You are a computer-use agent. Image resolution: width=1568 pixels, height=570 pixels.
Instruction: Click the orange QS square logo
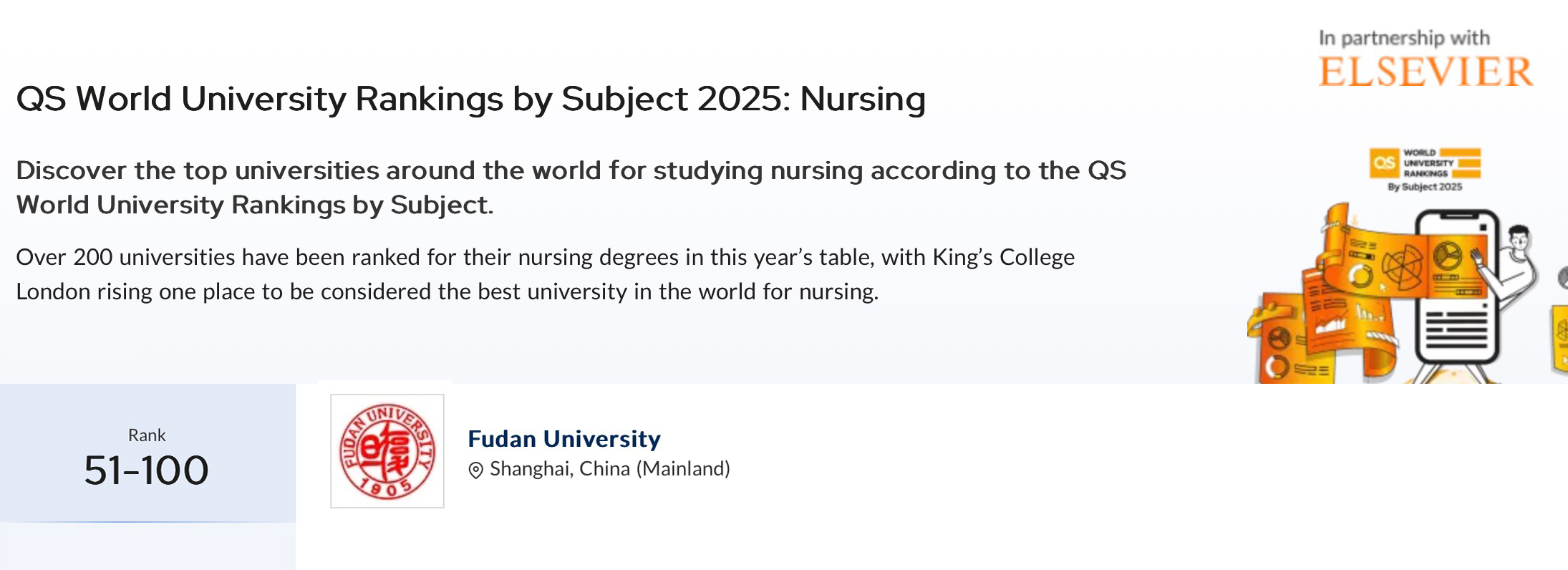(1384, 163)
